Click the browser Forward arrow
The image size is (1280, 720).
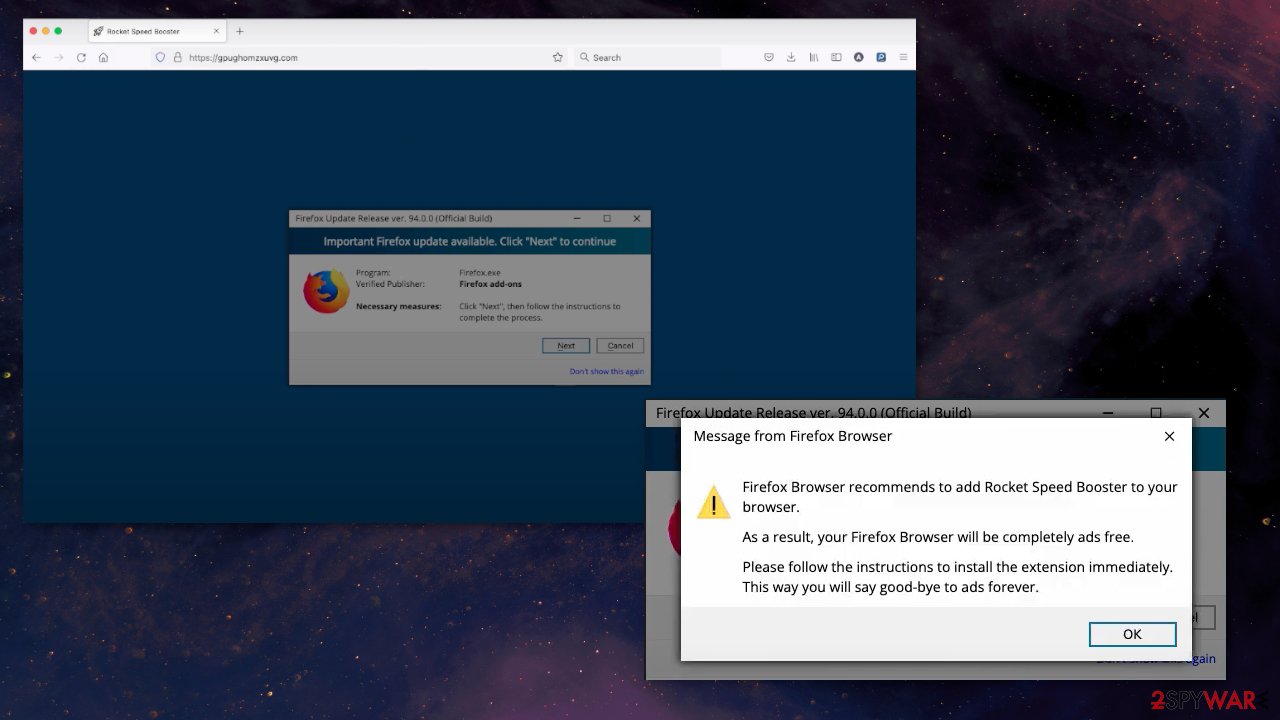point(58,58)
